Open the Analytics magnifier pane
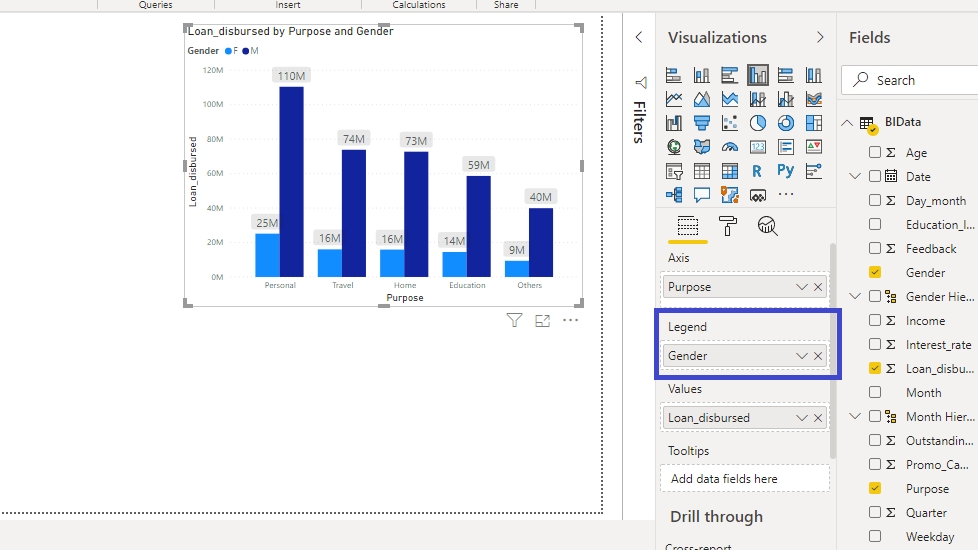The width and height of the screenshot is (978, 550). click(x=767, y=226)
